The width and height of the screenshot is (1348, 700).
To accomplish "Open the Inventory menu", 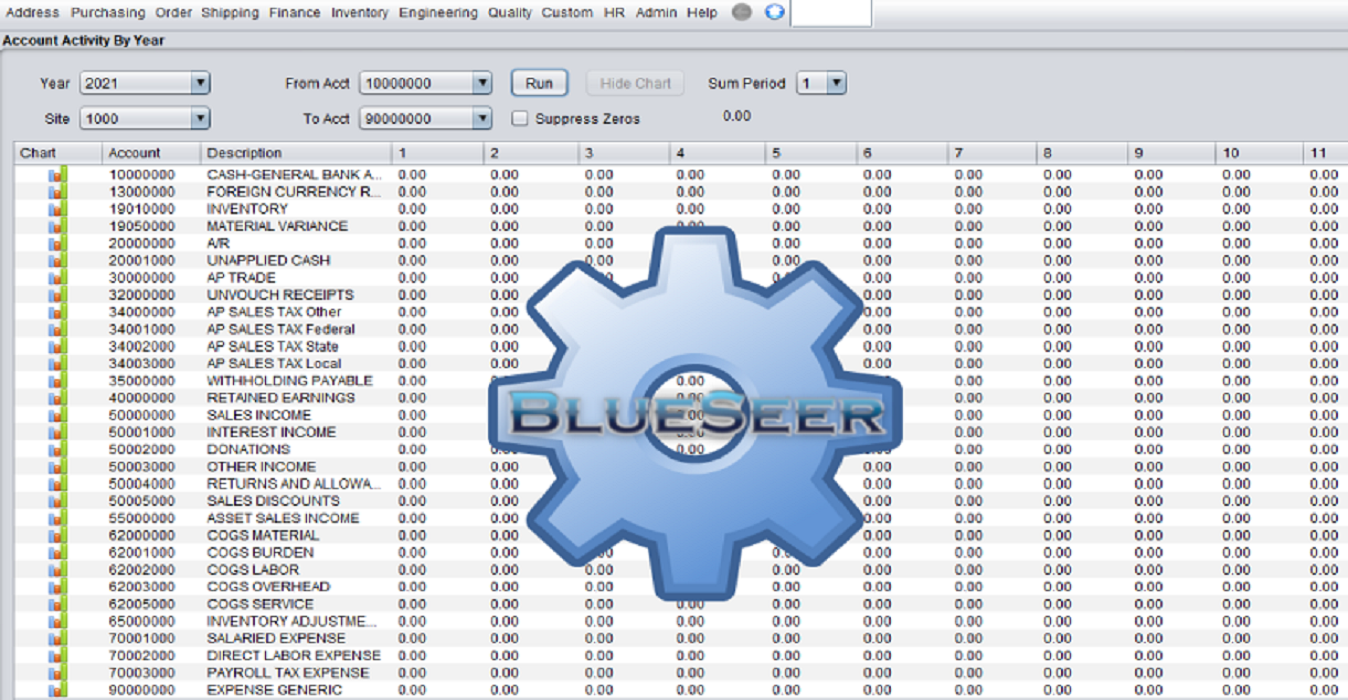I will pyautogui.click(x=359, y=13).
